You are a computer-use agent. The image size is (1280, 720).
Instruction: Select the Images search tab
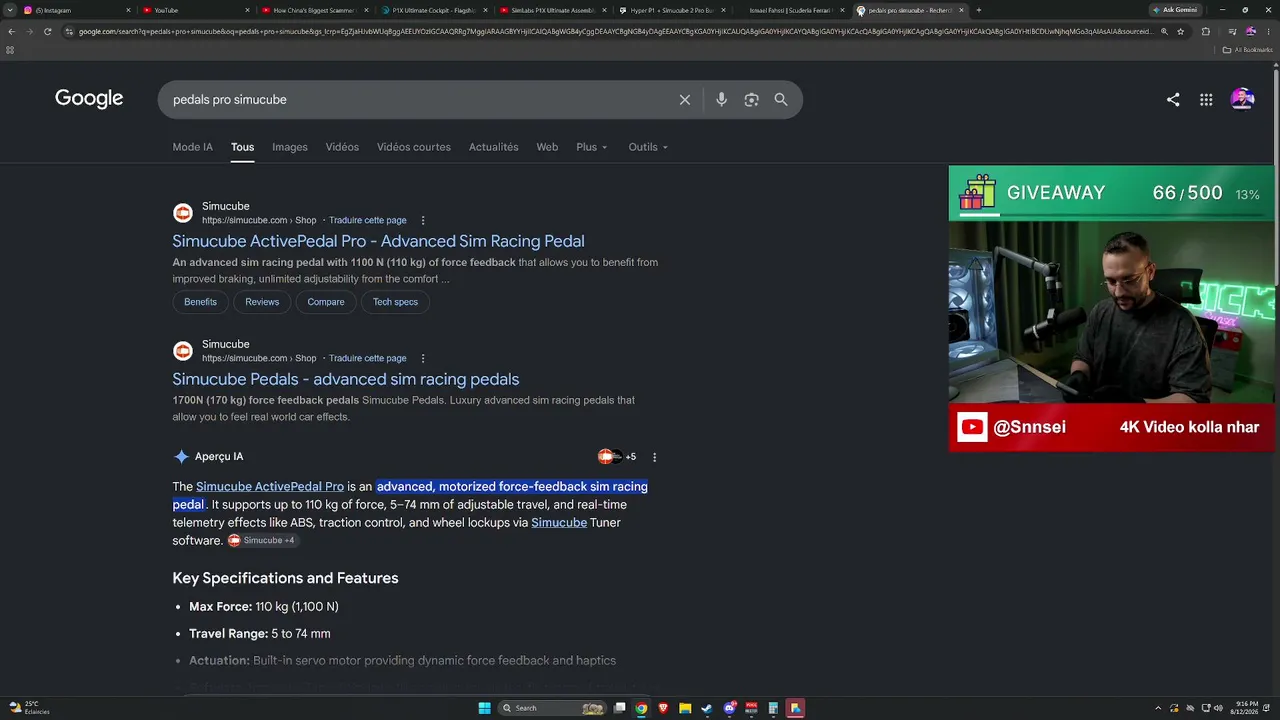pyautogui.click(x=290, y=147)
